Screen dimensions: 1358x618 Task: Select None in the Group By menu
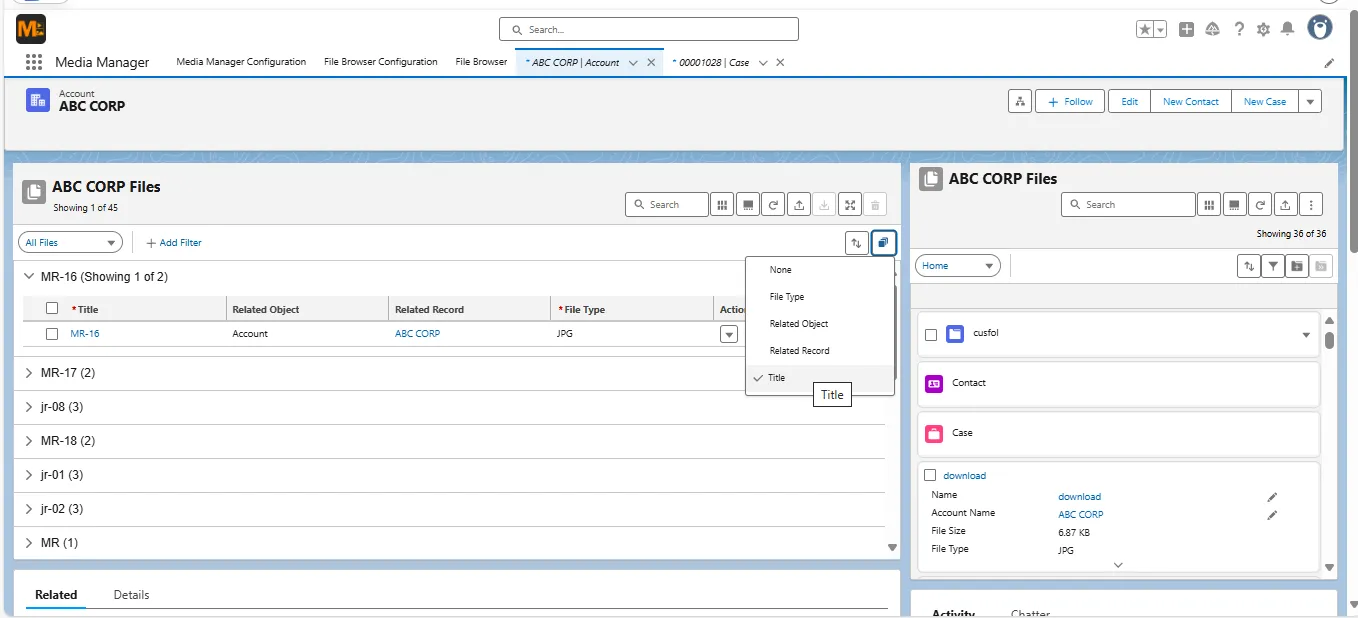(x=820, y=270)
